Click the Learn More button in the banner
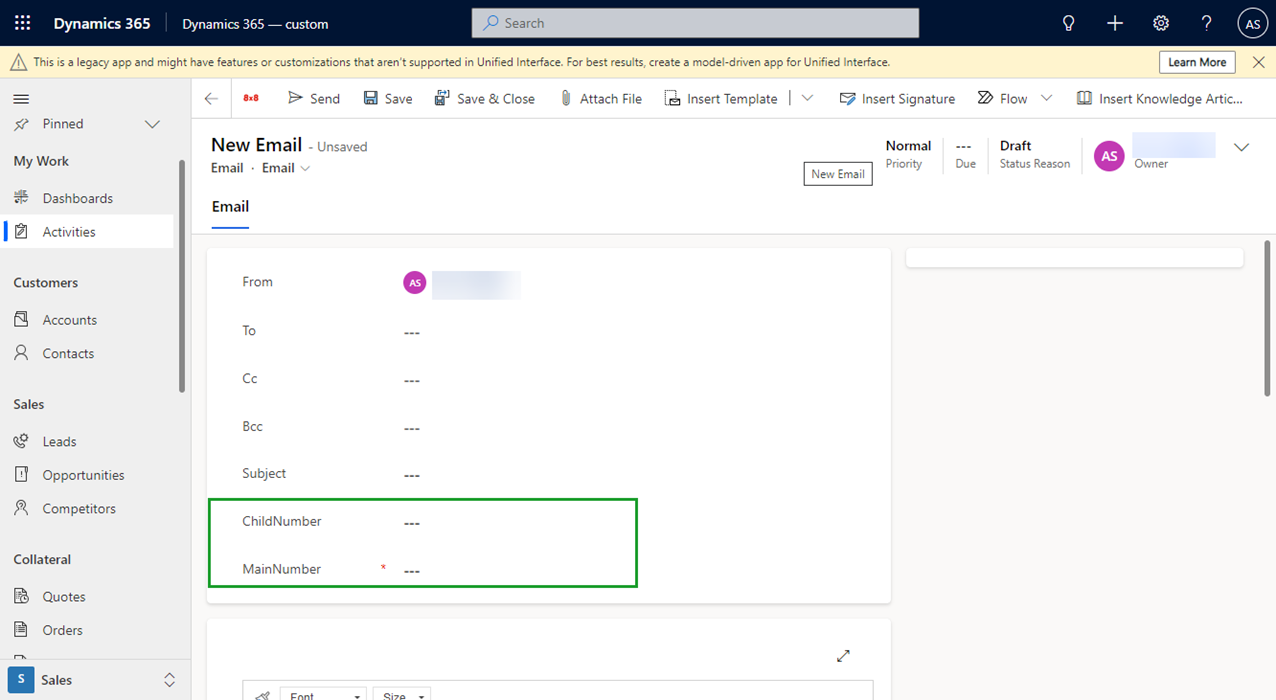 (1197, 61)
